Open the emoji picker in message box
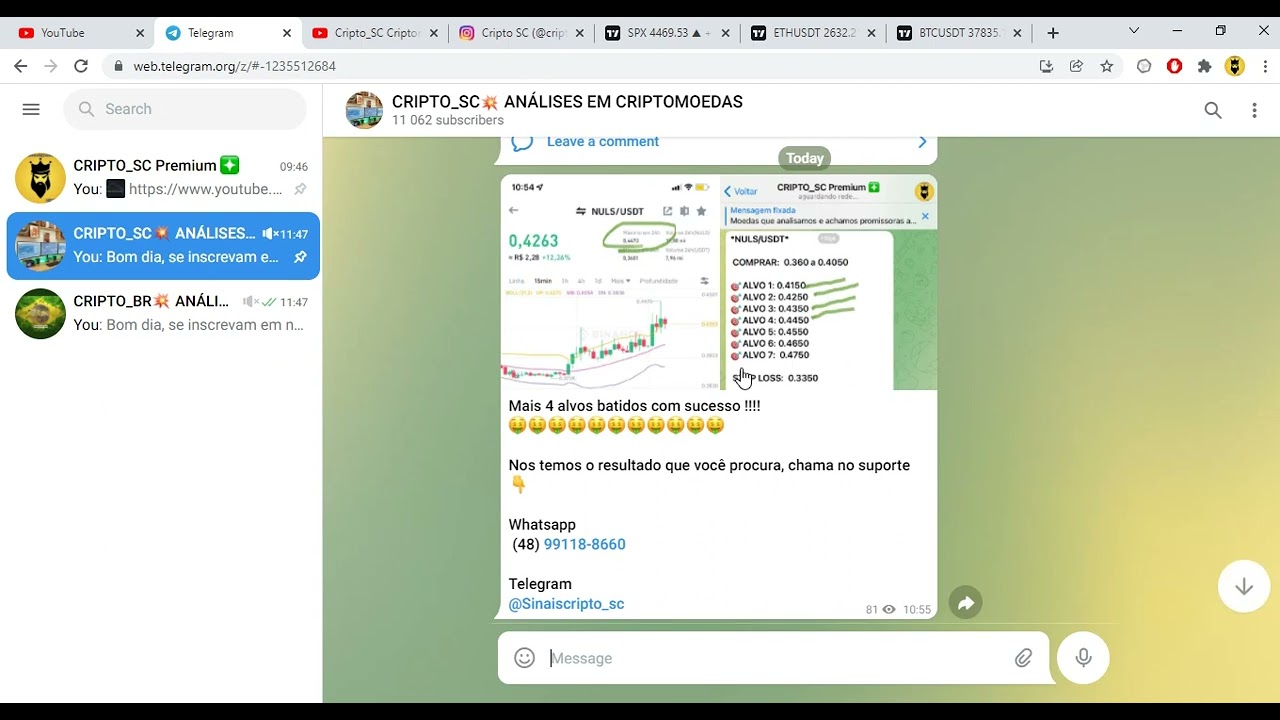The height and width of the screenshot is (720, 1280). pyautogui.click(x=524, y=658)
